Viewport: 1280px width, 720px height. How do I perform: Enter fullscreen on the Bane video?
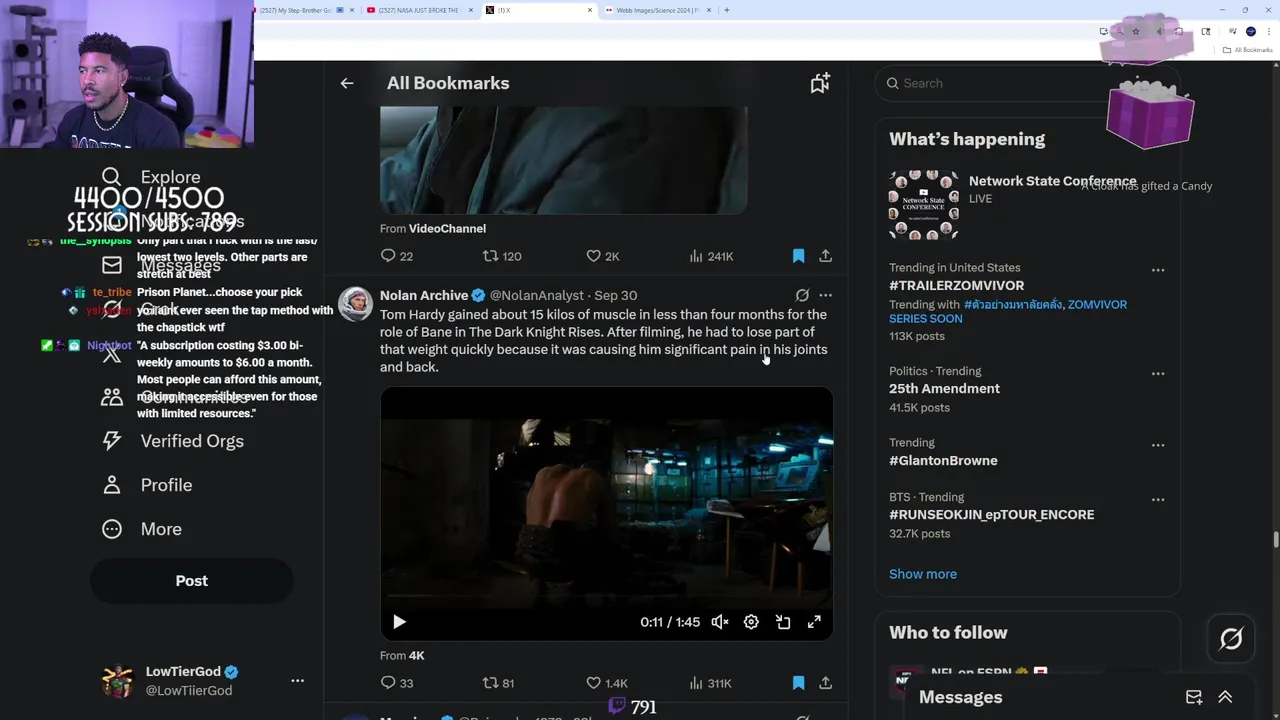click(x=814, y=622)
